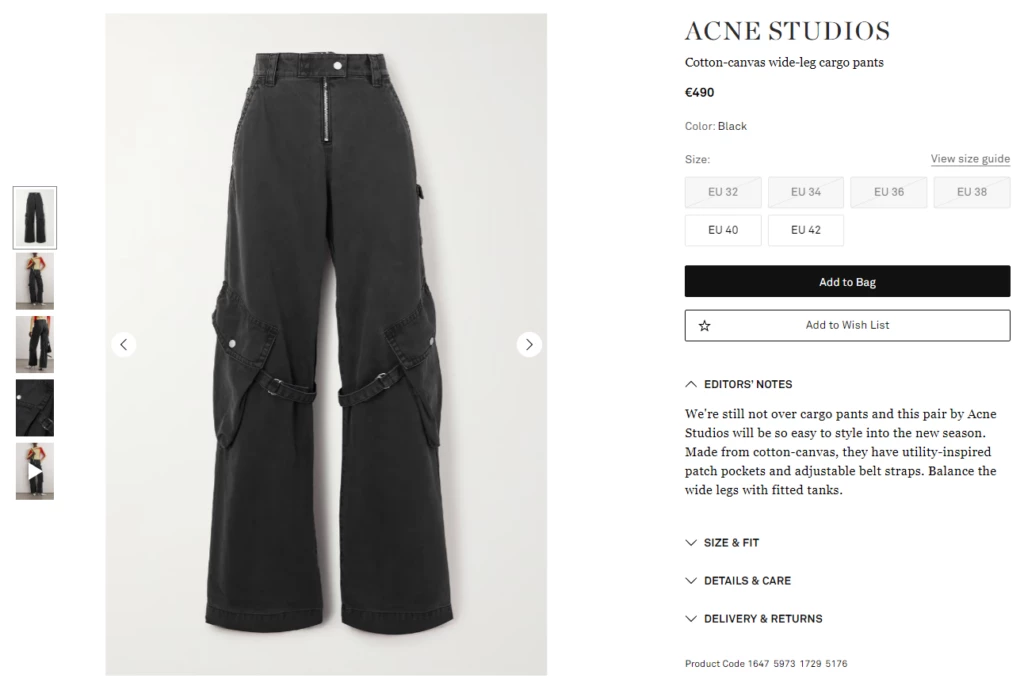Click the next image arrow on the product photo
The image size is (1024, 697).
(x=529, y=344)
